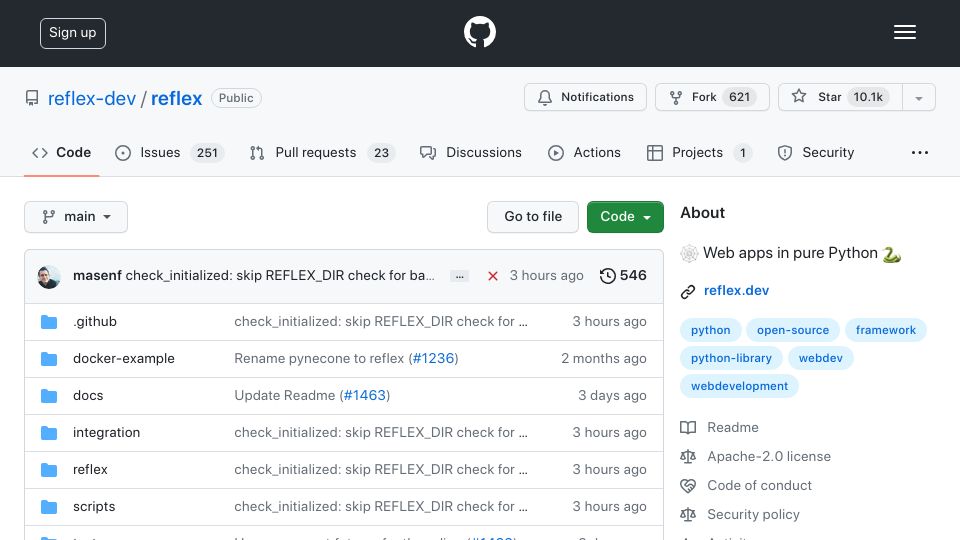The height and width of the screenshot is (540, 960).
Task: Open the docs folder
Action: (88, 396)
